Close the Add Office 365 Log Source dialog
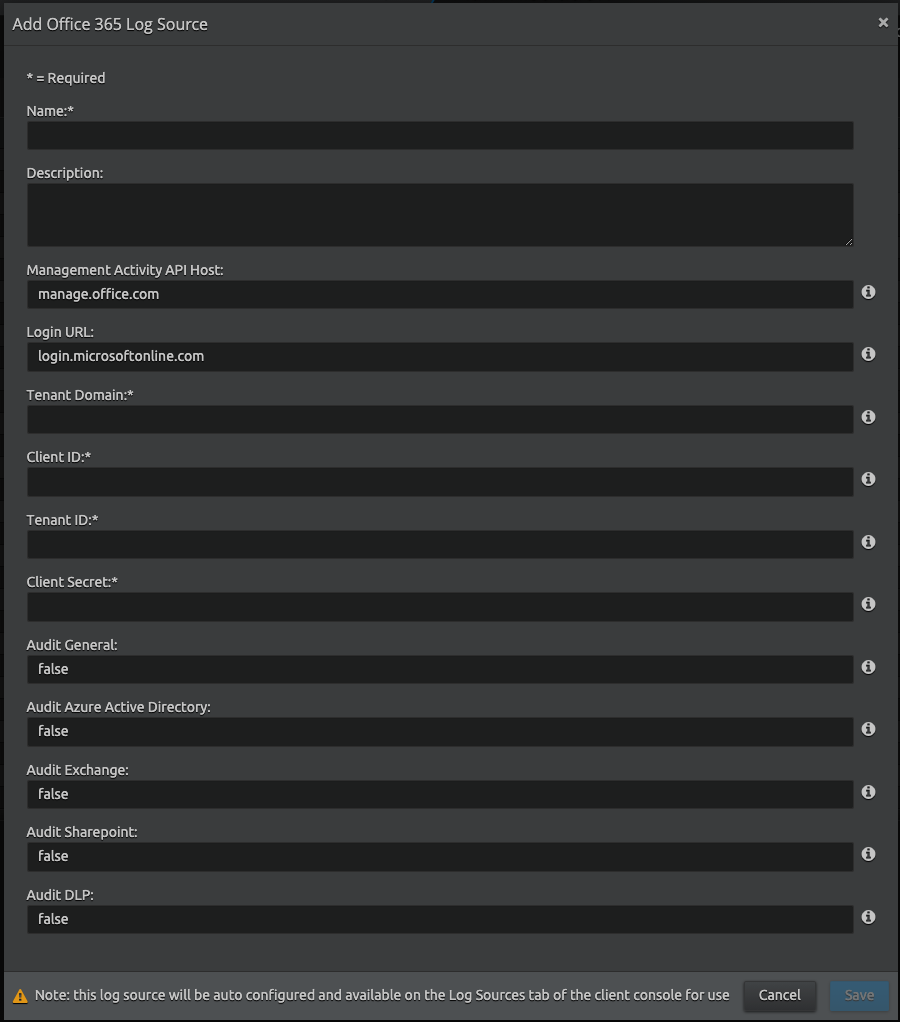The height and width of the screenshot is (1022, 900). point(883,22)
